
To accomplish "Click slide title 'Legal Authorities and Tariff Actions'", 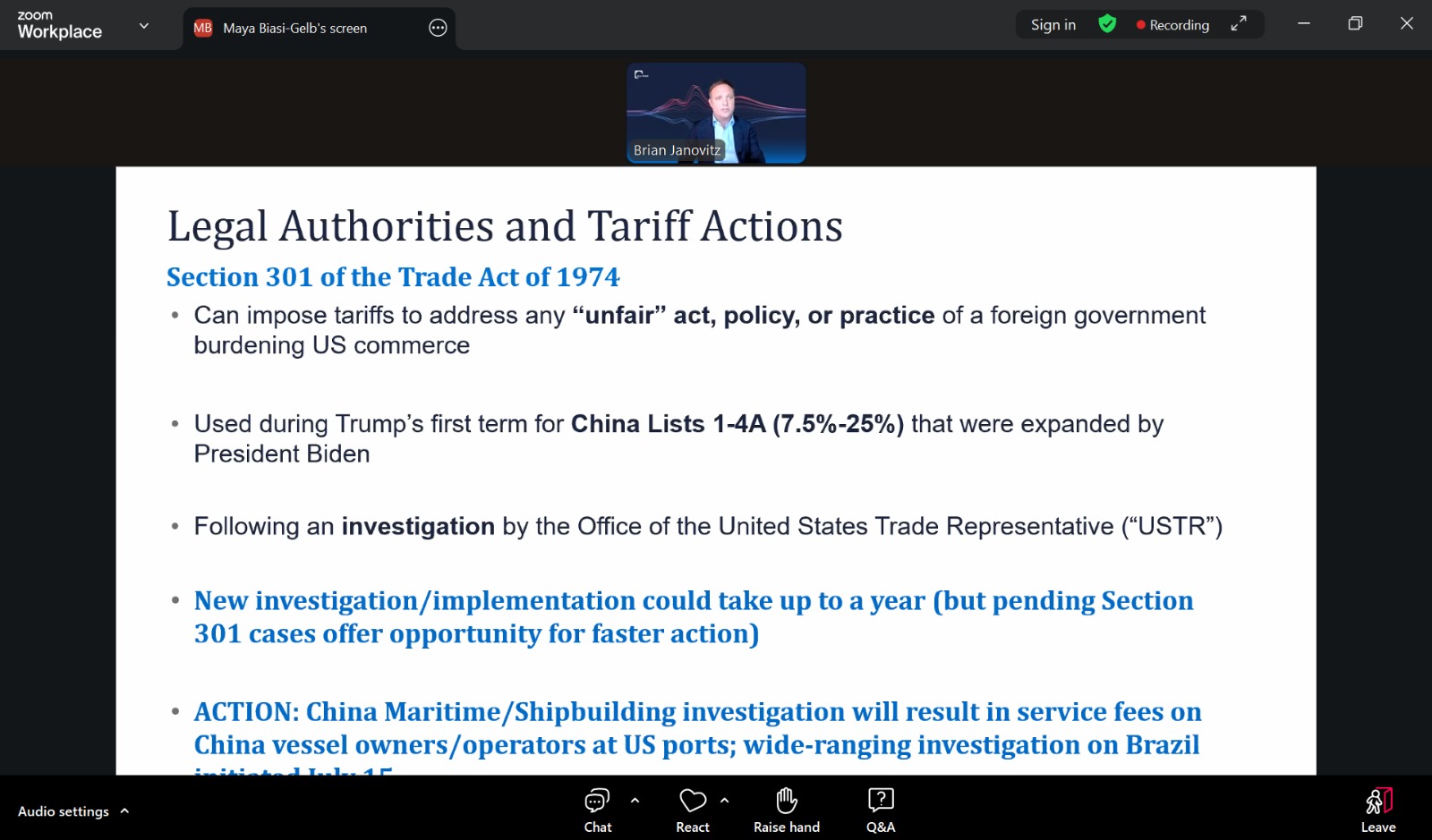I will click(x=505, y=226).
